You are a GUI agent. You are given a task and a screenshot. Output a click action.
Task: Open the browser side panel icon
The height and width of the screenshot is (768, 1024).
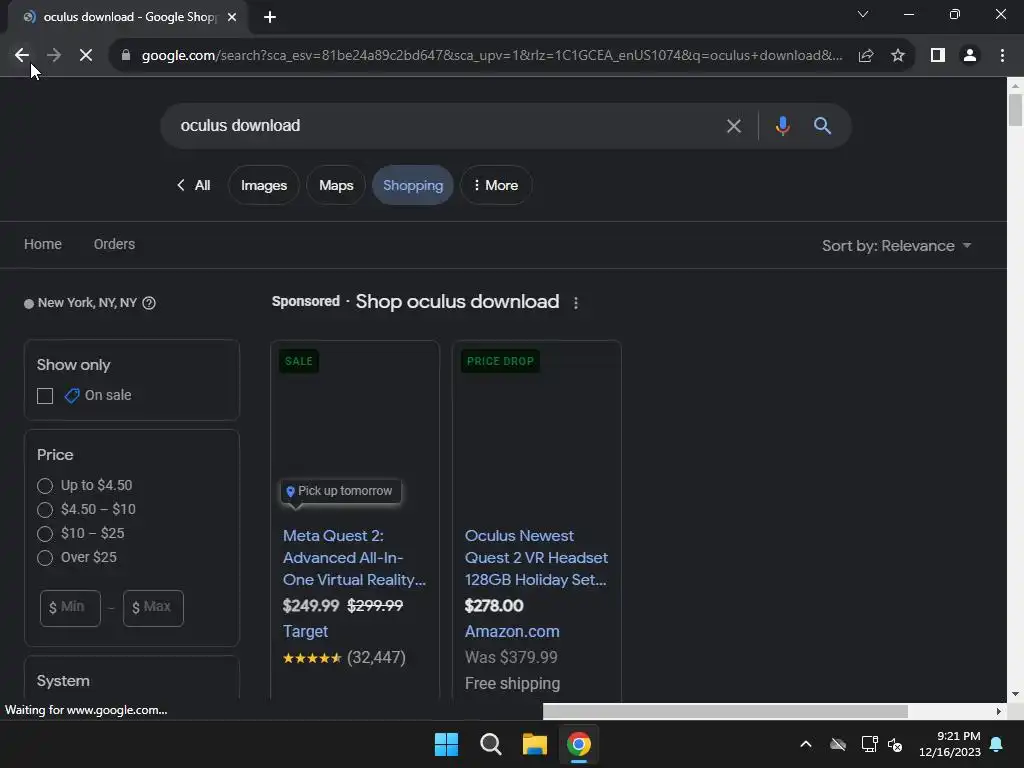tap(938, 56)
